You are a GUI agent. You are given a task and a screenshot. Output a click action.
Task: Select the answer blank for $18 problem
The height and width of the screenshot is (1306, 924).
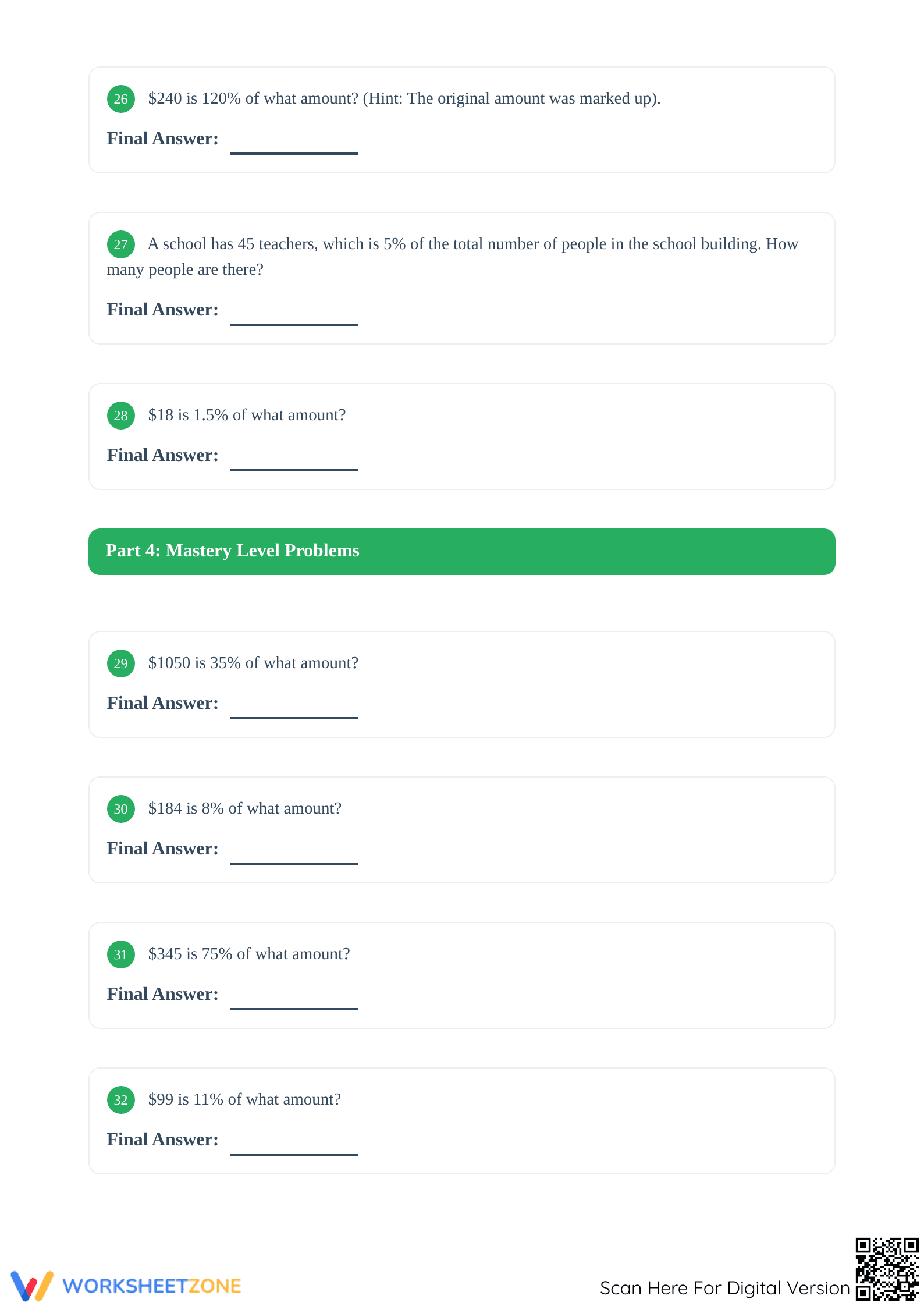tap(294, 470)
